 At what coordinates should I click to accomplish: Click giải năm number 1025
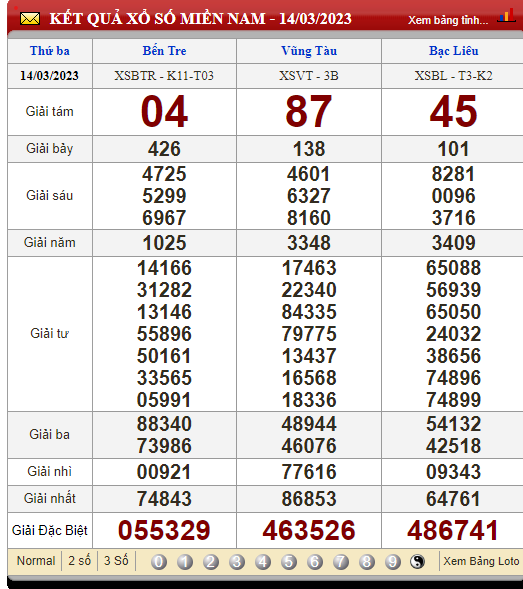point(164,243)
